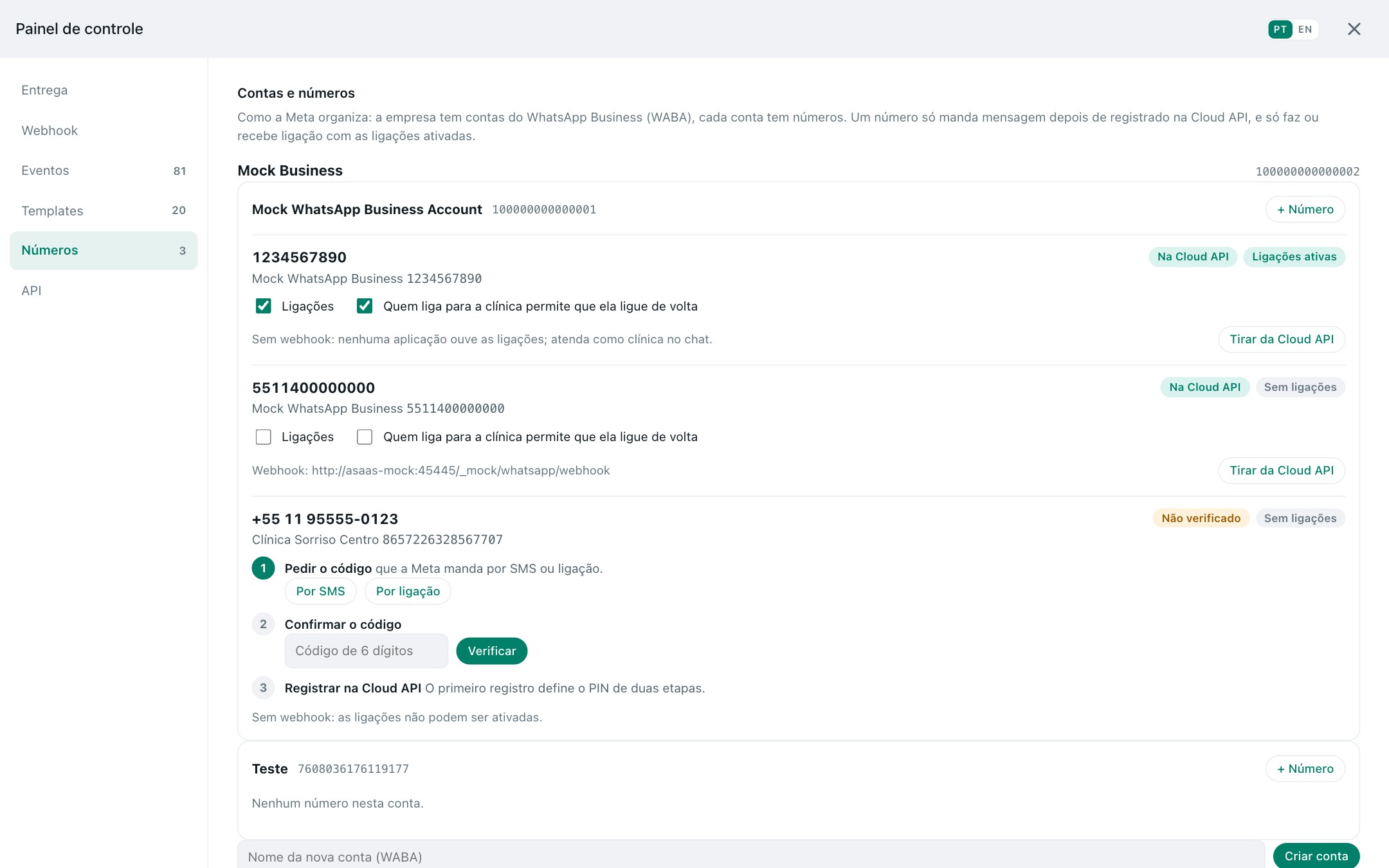This screenshot has height=868, width=1389.
Task: Uncheck call-back permission for 1234567890
Action: [x=365, y=306]
